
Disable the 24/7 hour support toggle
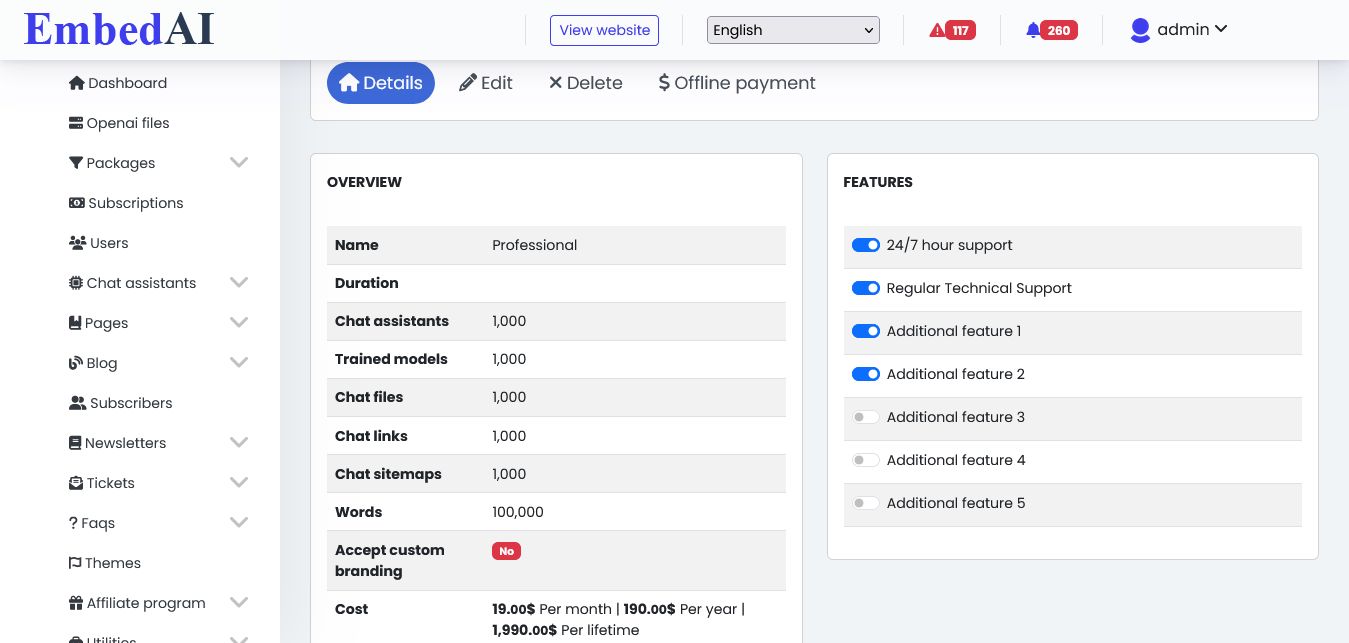coord(865,245)
